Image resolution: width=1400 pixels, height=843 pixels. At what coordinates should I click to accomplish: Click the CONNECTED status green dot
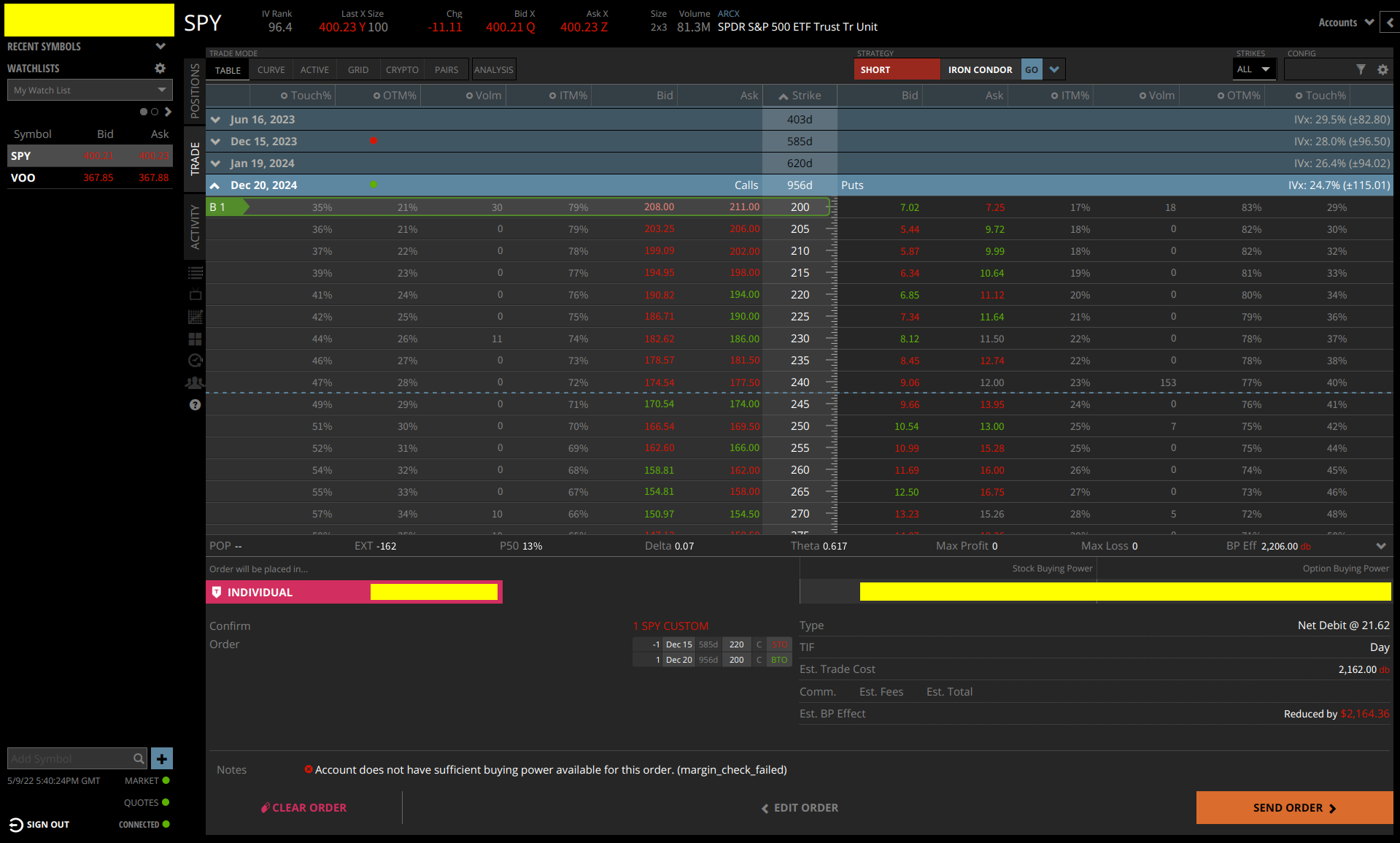166,824
